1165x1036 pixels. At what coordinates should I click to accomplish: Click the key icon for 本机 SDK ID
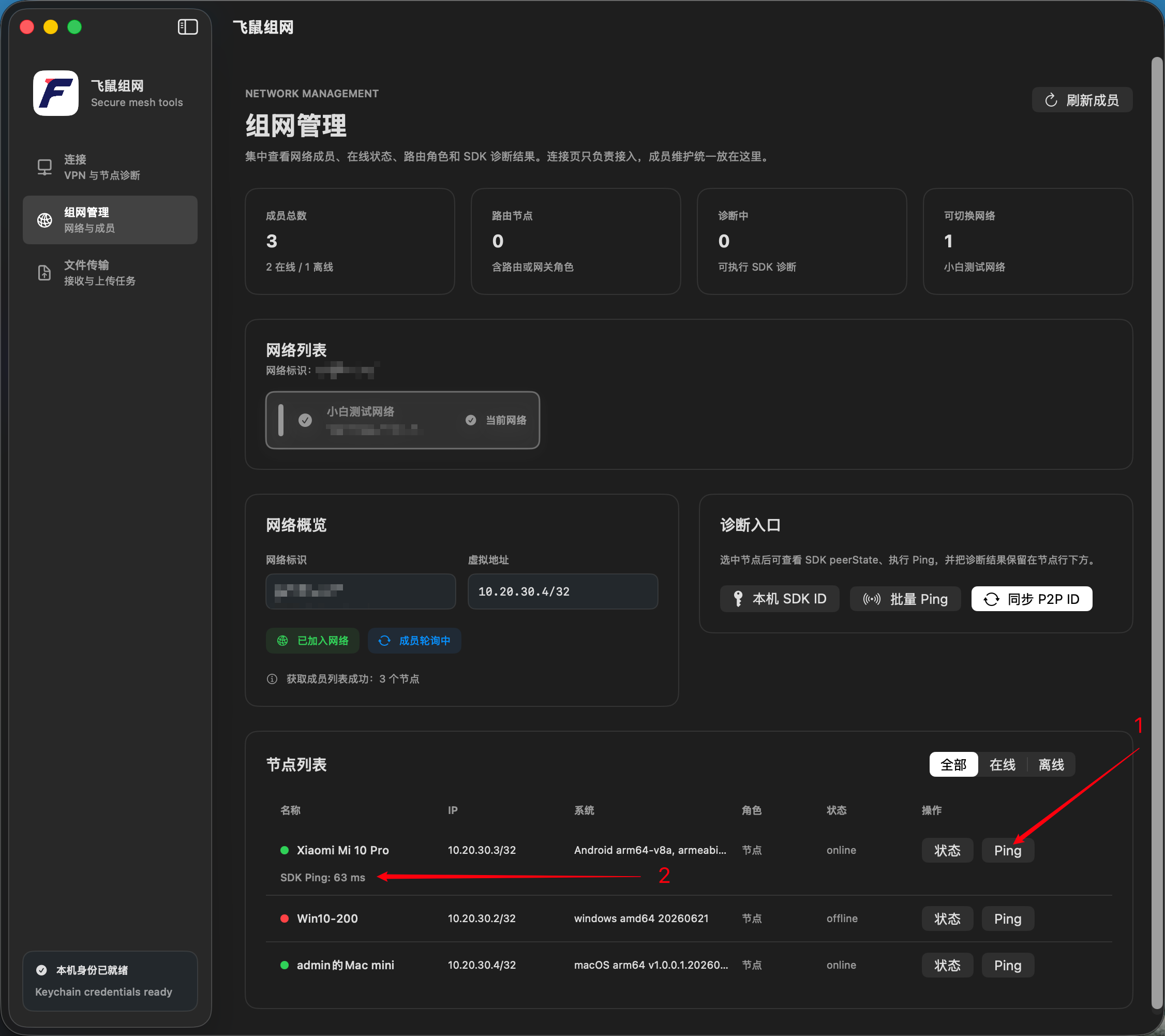(738, 599)
